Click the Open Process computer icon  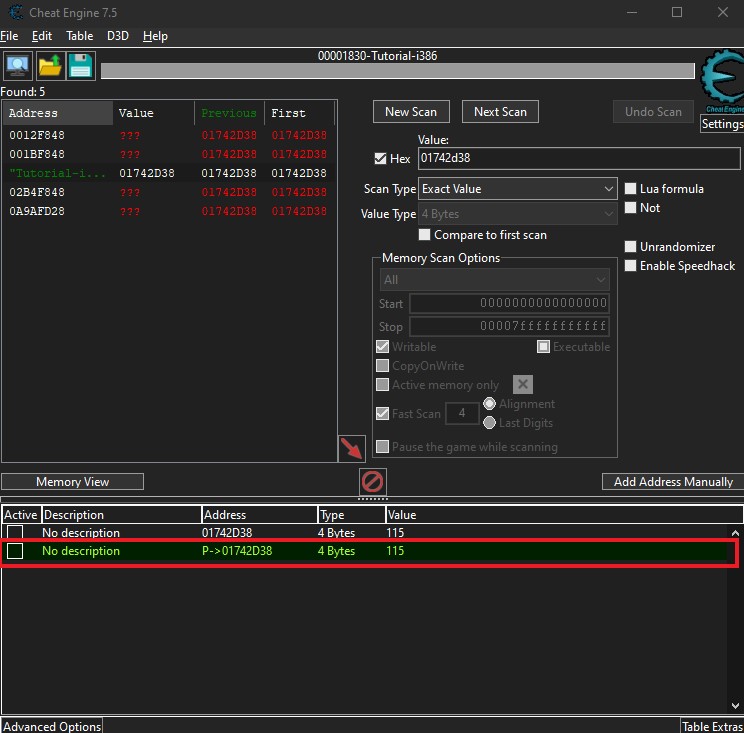click(18, 66)
